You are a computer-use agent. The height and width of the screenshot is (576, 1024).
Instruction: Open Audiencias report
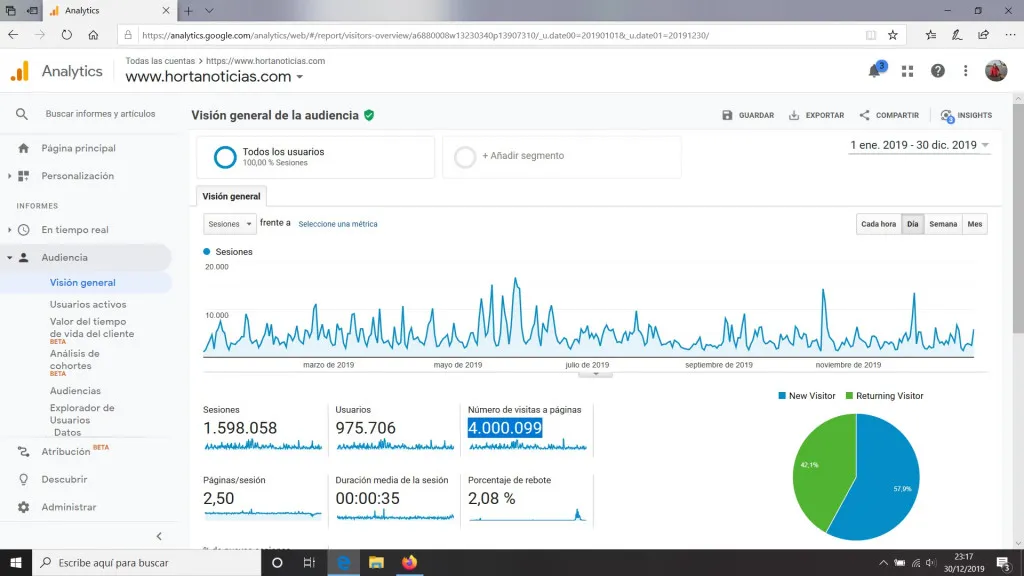click(75, 391)
